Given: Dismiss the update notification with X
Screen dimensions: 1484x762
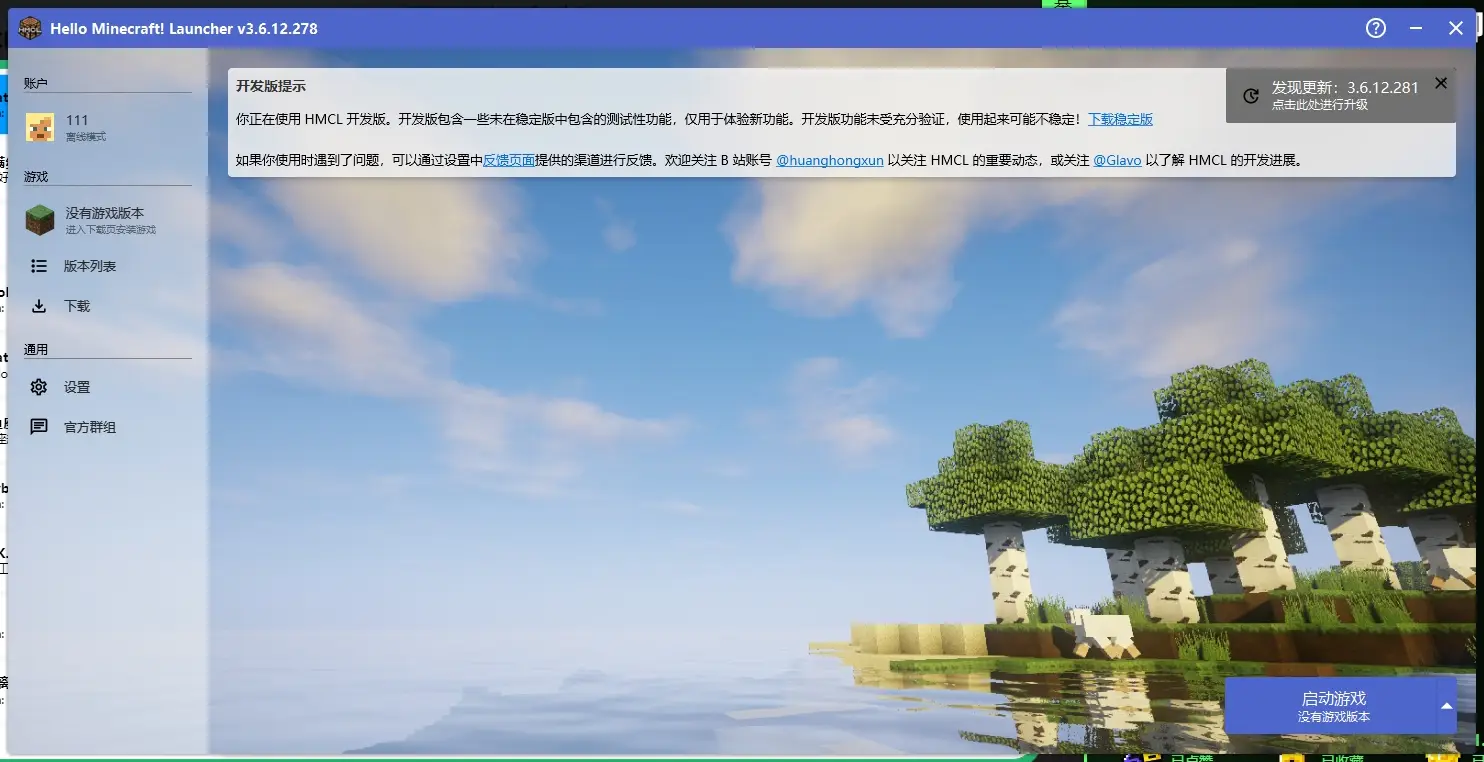Looking at the screenshot, I should click(x=1441, y=83).
